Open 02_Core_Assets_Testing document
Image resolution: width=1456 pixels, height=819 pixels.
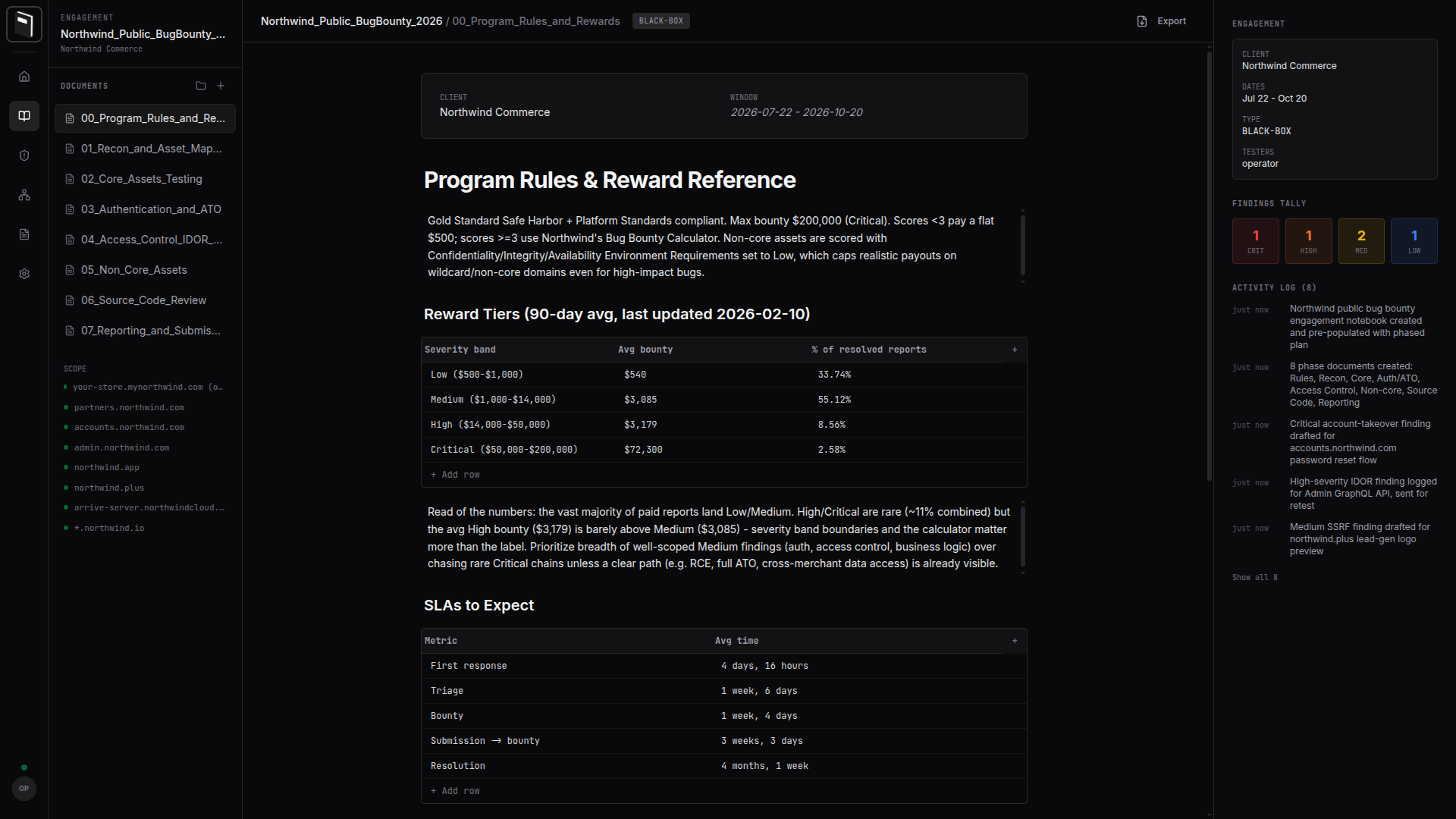(x=145, y=179)
